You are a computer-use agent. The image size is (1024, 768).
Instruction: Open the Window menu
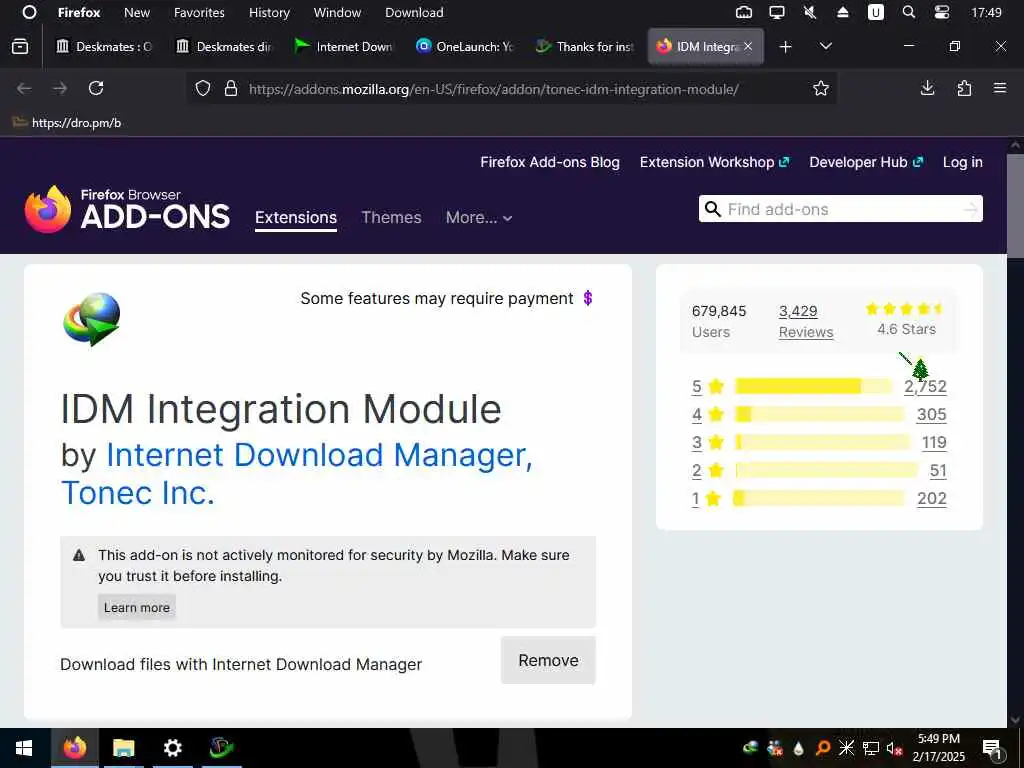(x=337, y=12)
